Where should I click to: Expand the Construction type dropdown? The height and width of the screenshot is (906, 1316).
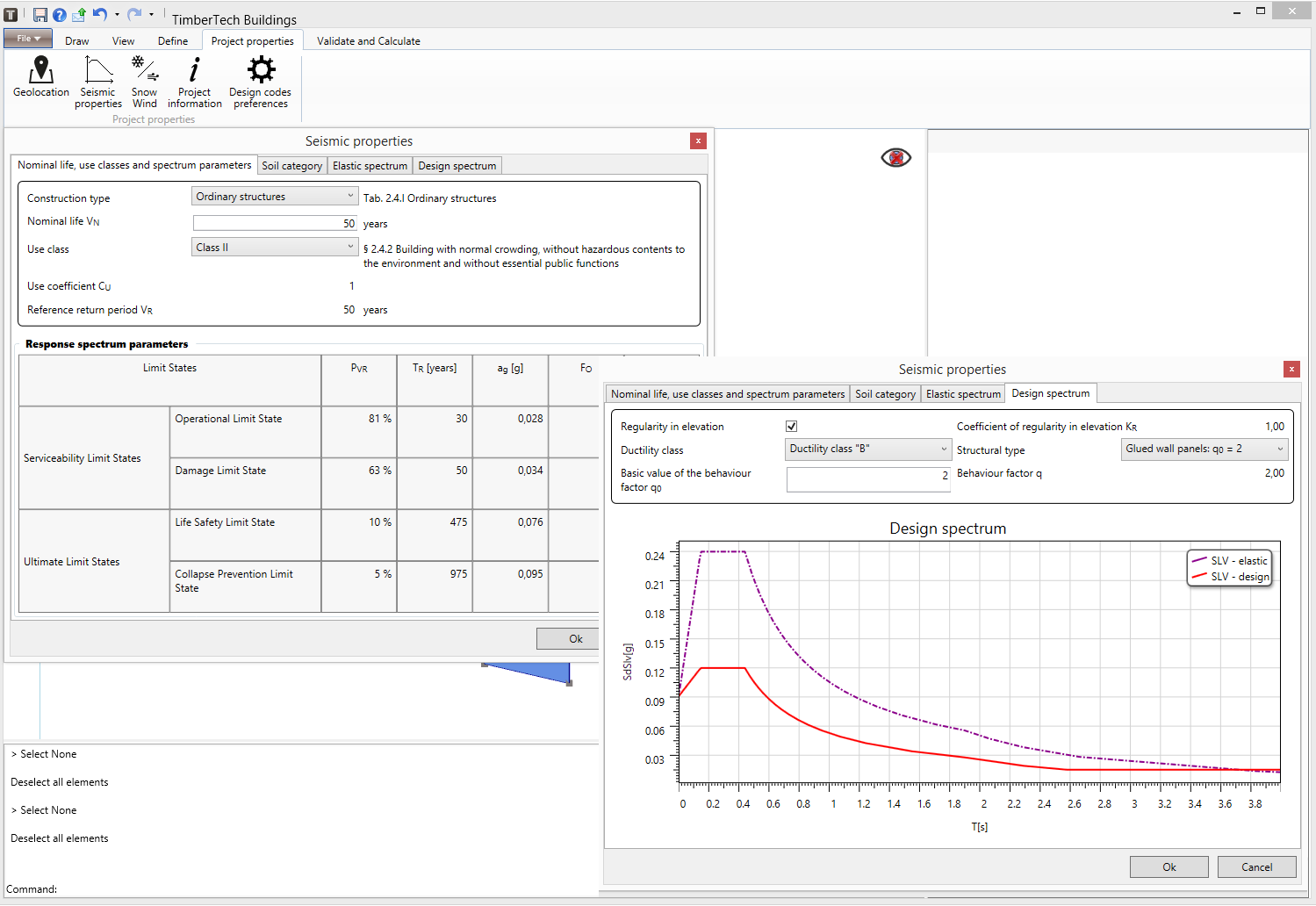tap(275, 197)
